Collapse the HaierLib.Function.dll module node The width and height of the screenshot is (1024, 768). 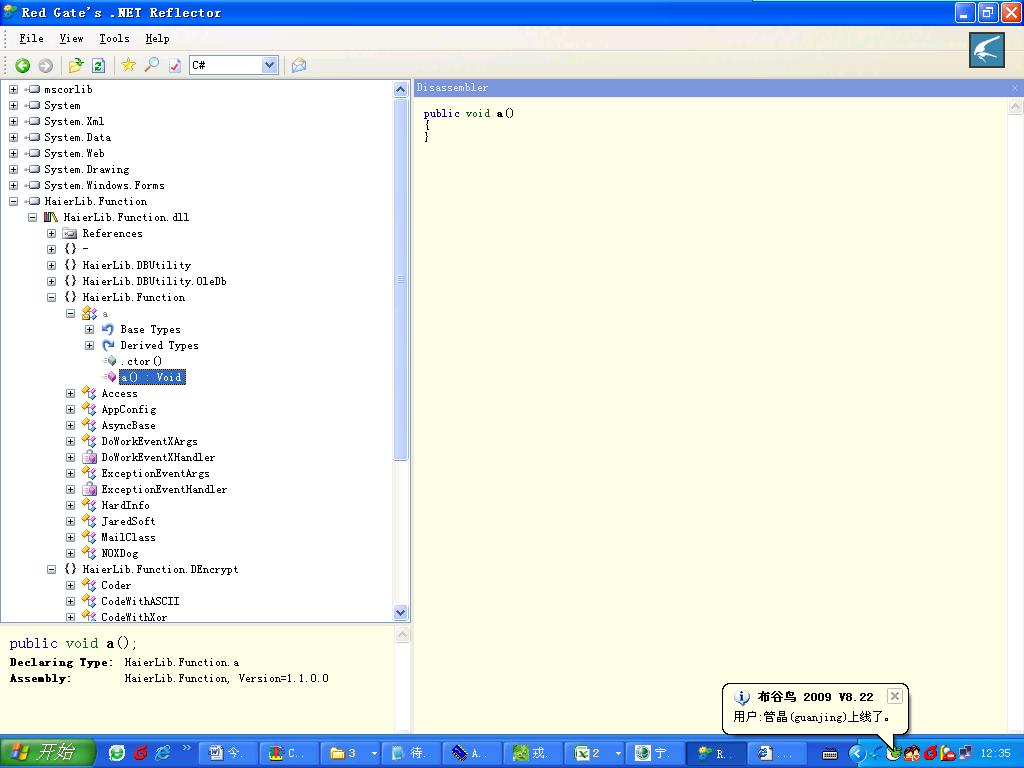click(33, 217)
